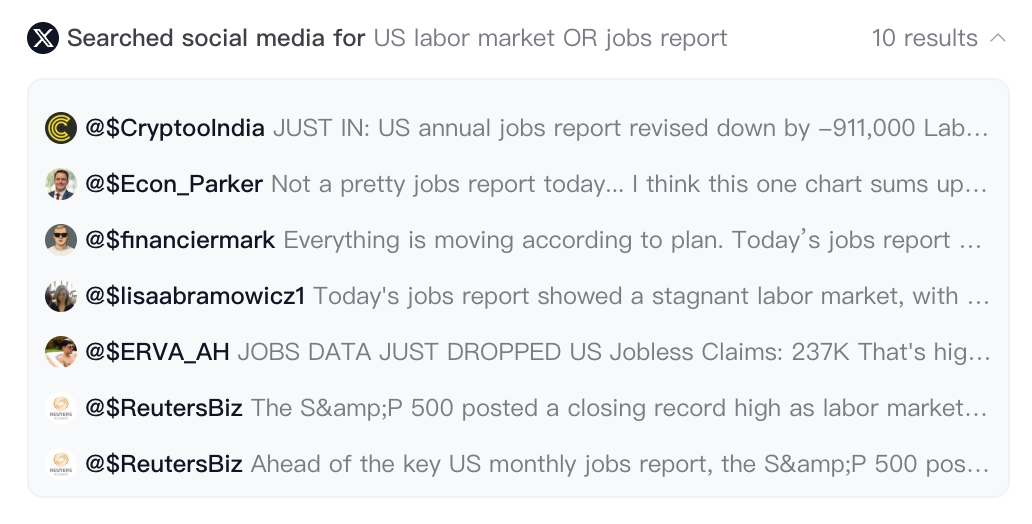Click the lisaabramowicz1 profile avatar
The width and height of the screenshot is (1032, 524).
[61, 296]
